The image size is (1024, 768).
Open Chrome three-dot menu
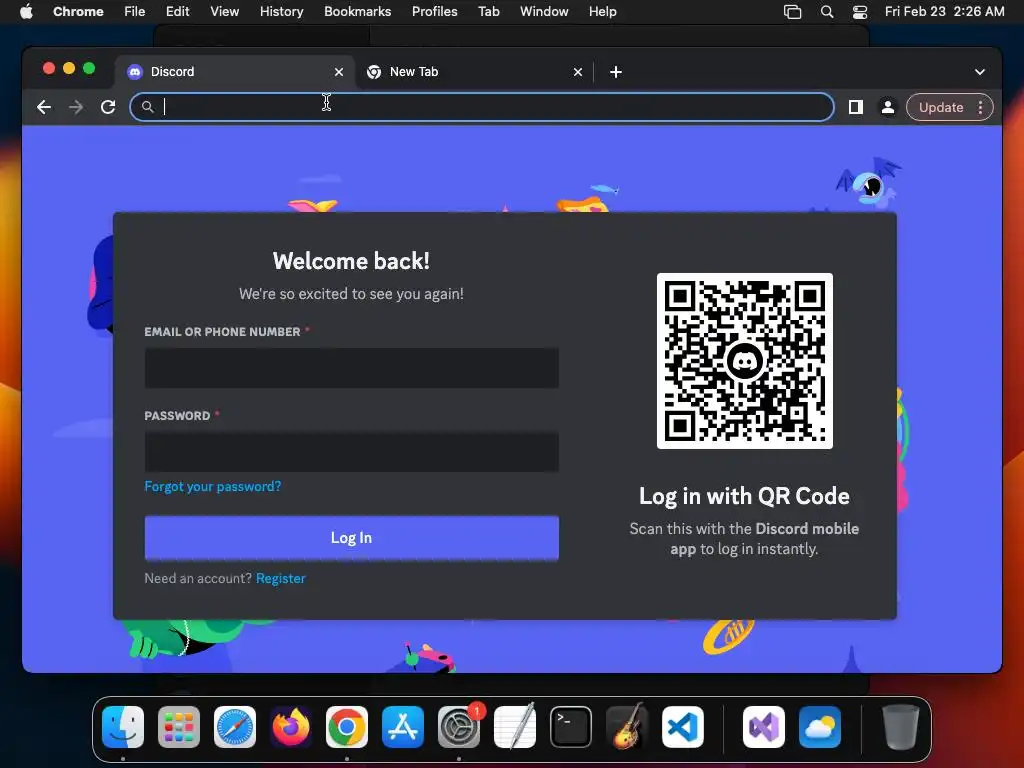point(980,107)
